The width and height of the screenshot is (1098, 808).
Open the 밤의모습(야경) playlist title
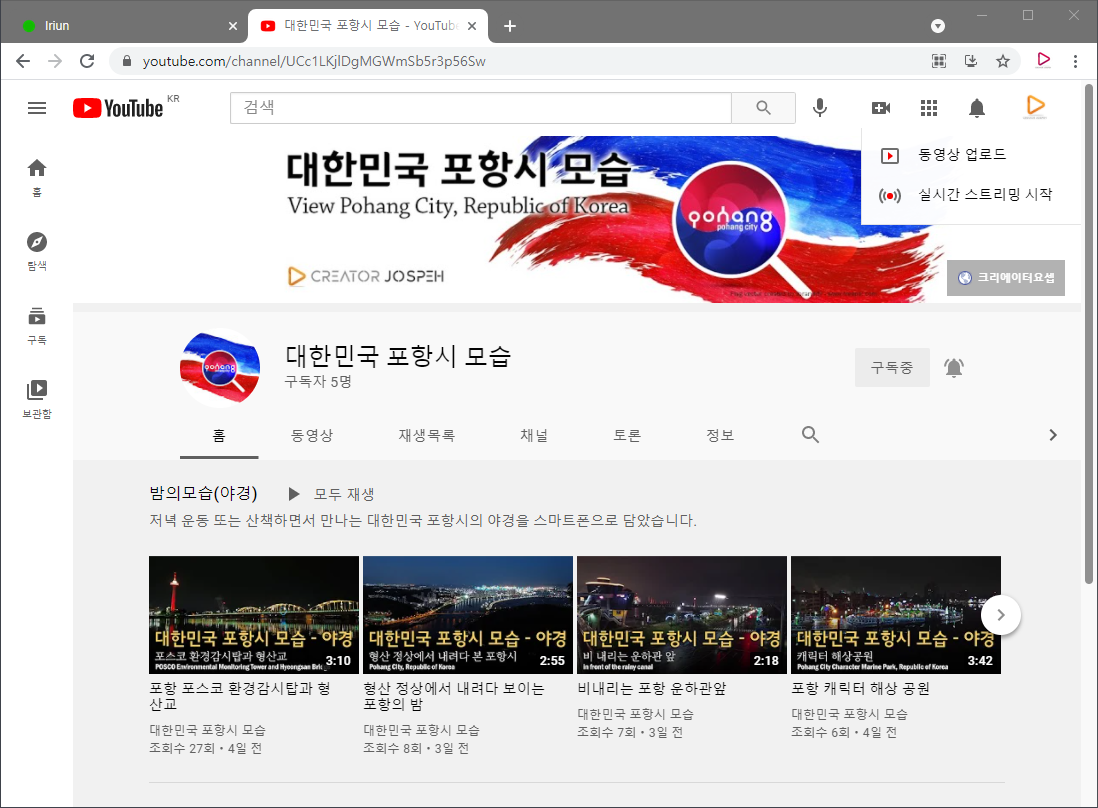click(x=203, y=493)
